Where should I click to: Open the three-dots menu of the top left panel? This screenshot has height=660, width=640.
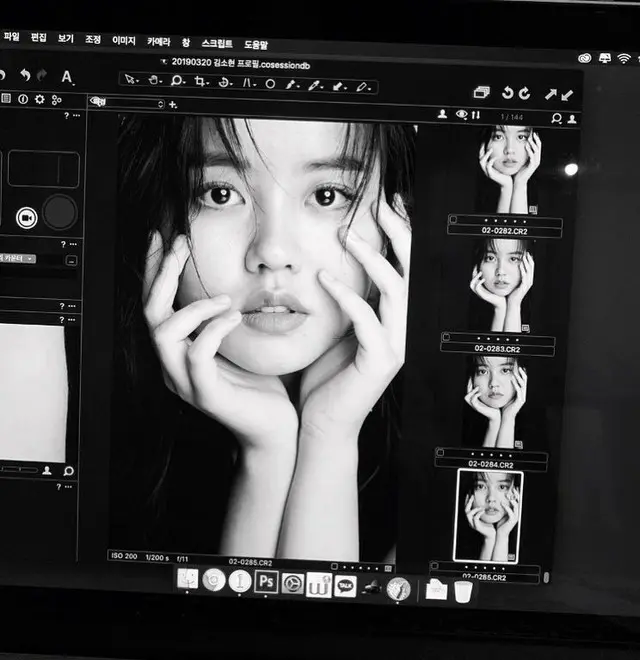76,116
